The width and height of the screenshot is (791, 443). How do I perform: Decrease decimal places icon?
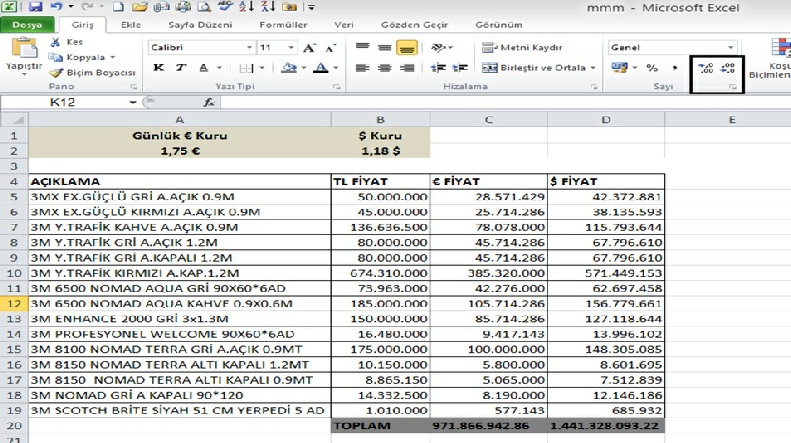(x=727, y=68)
